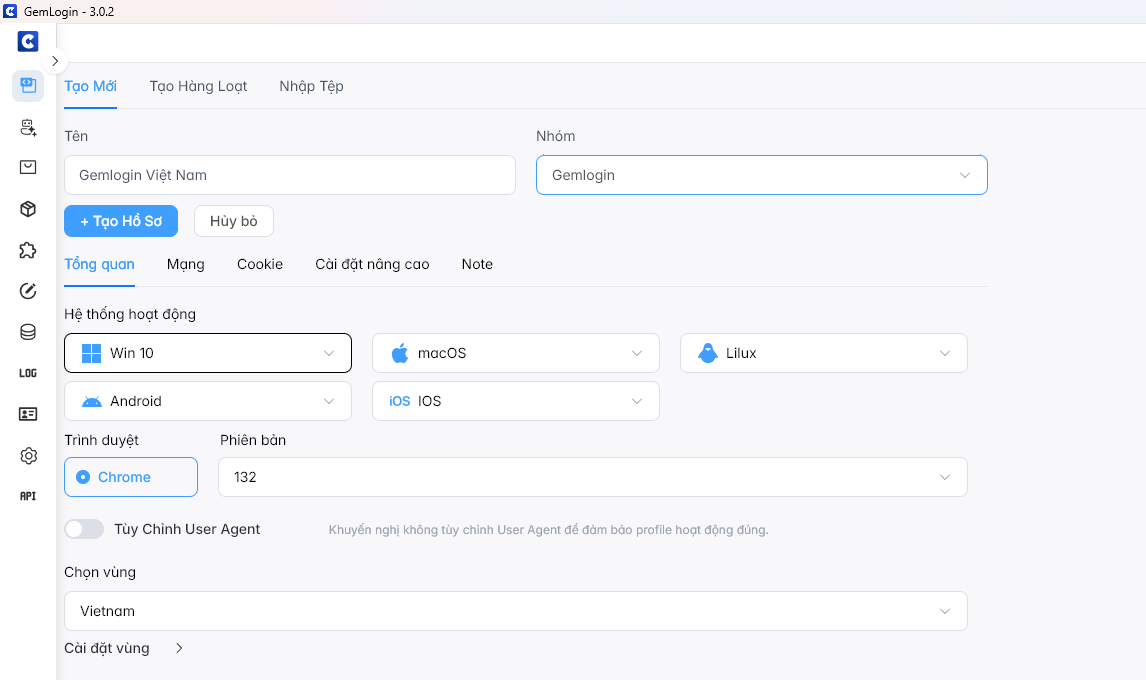The image size is (1146, 680).
Task: Open the settings gear in sidebar
Action: pos(28,456)
